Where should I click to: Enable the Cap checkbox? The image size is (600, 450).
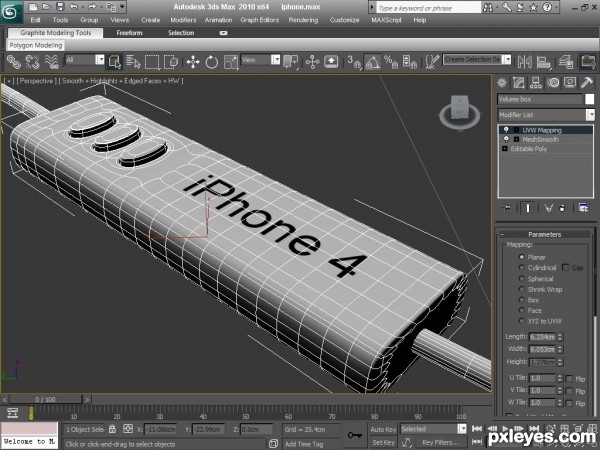tap(566, 267)
